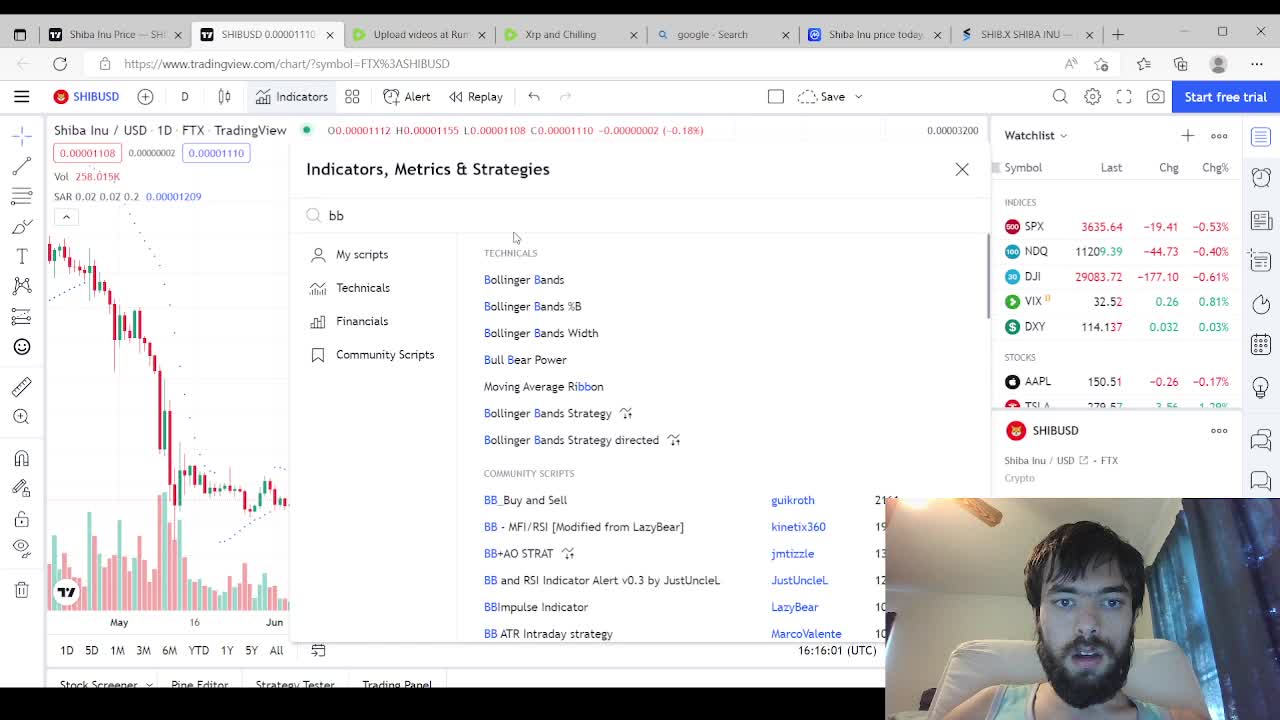This screenshot has height=720, width=1280.
Task: Open chart settings gear icon
Action: [1092, 97]
